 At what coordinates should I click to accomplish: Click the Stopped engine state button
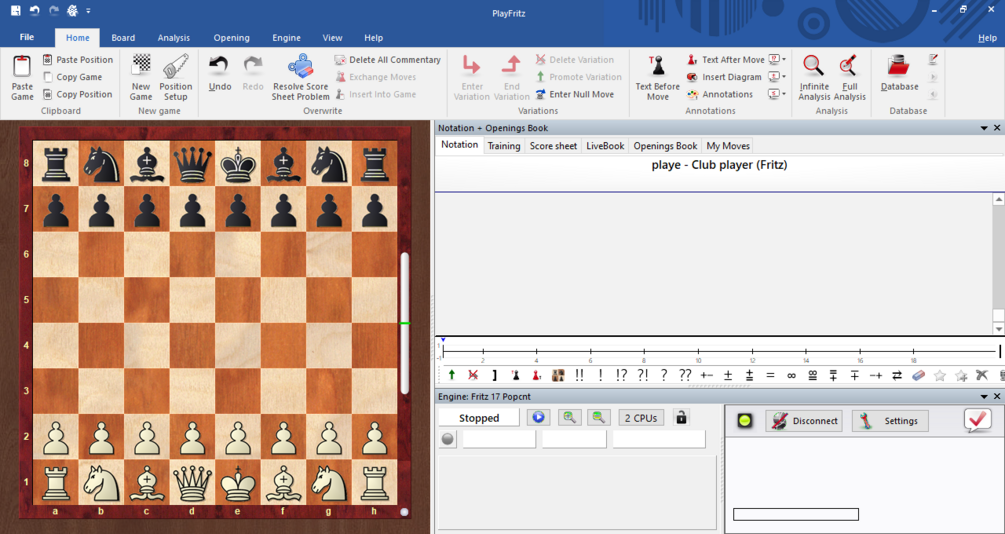pyautogui.click(x=479, y=418)
